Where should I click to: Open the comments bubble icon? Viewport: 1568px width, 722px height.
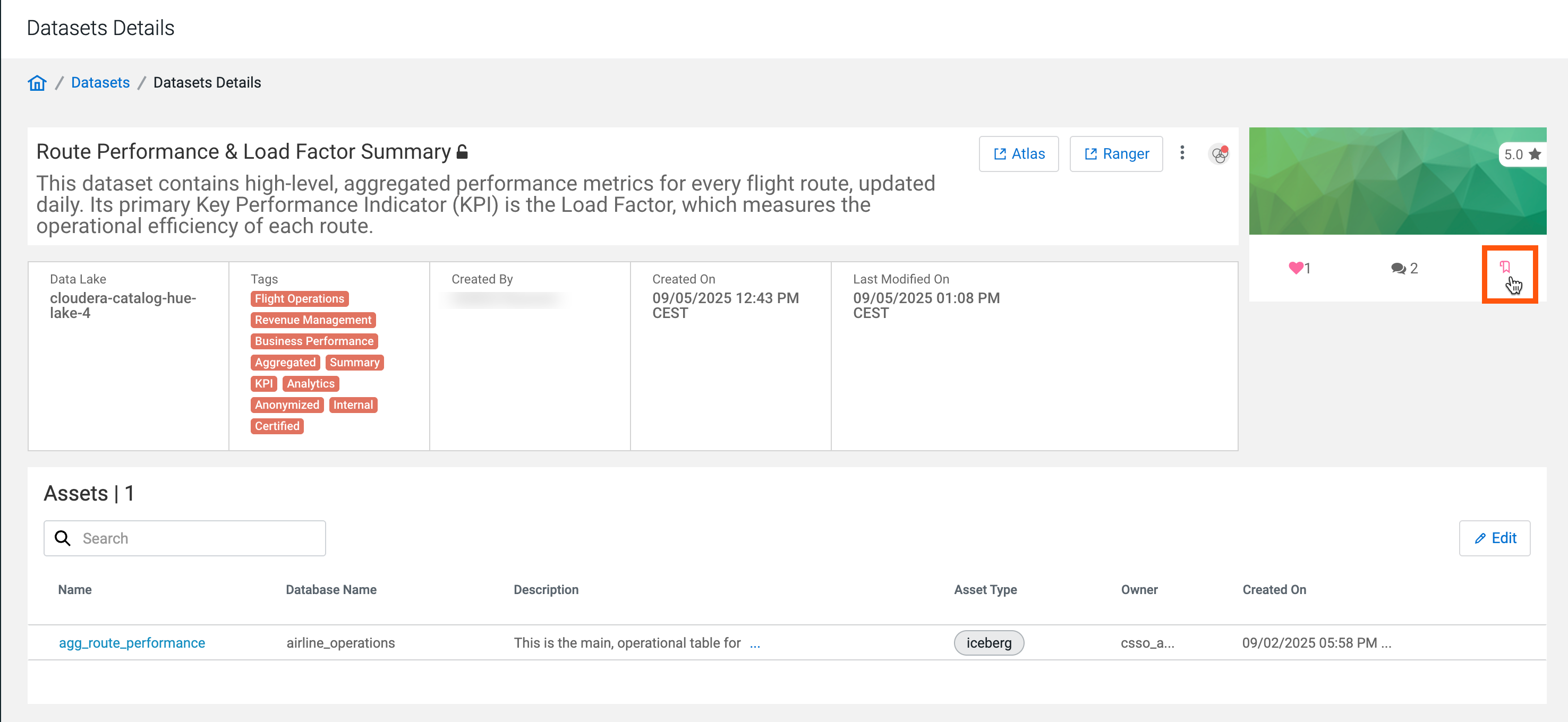(x=1398, y=268)
